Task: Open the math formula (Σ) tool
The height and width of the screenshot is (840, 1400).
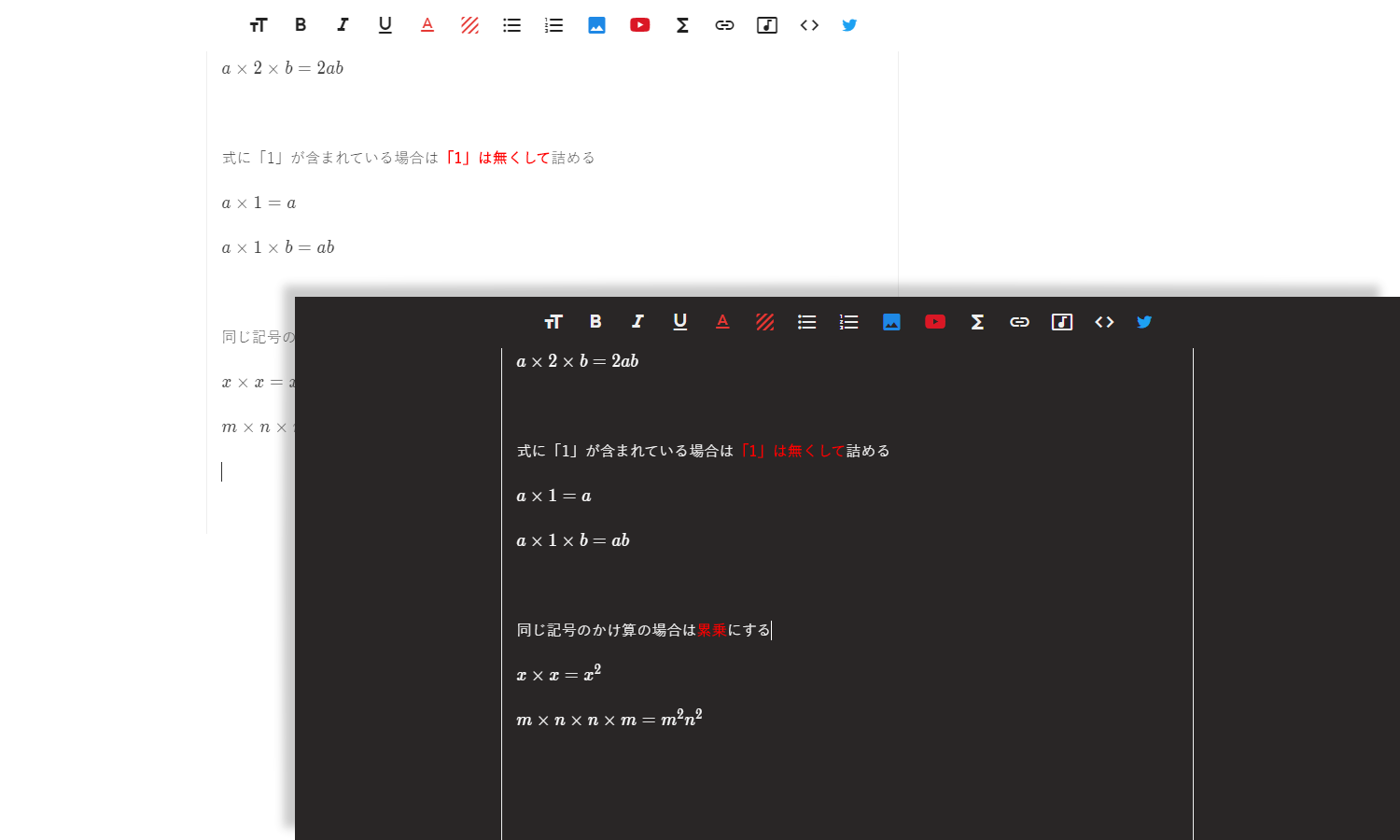Action: [x=976, y=321]
